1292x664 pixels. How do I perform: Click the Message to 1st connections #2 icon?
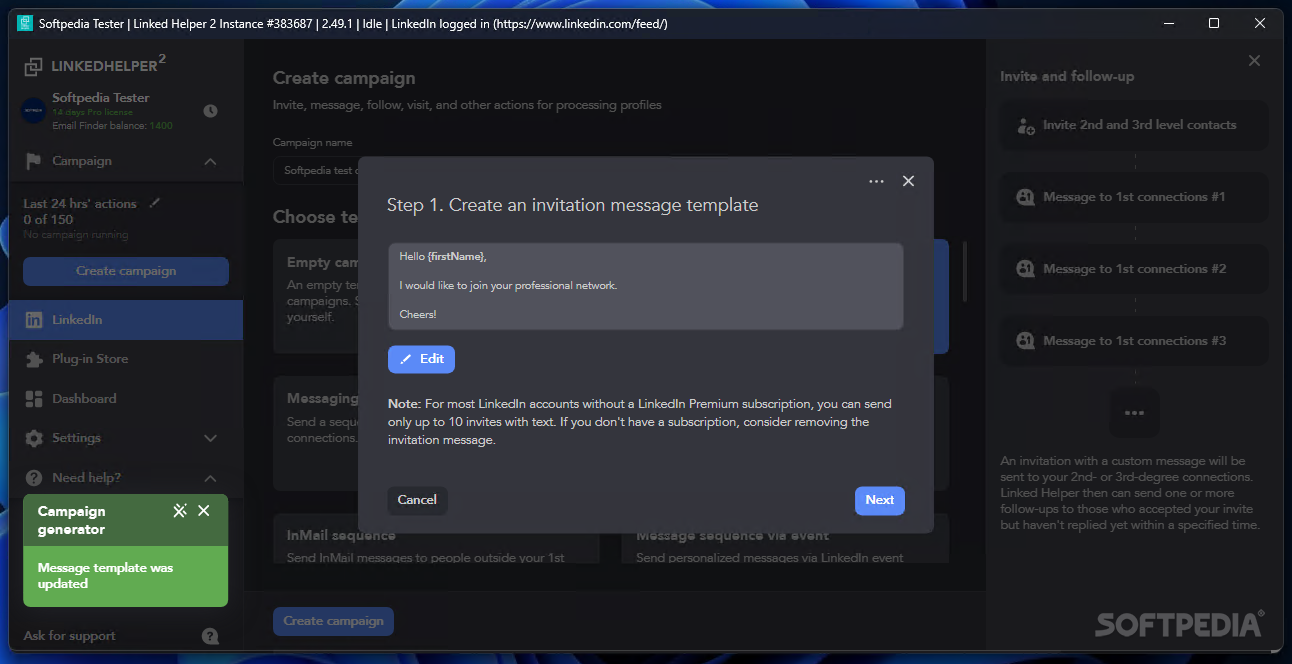1025,269
